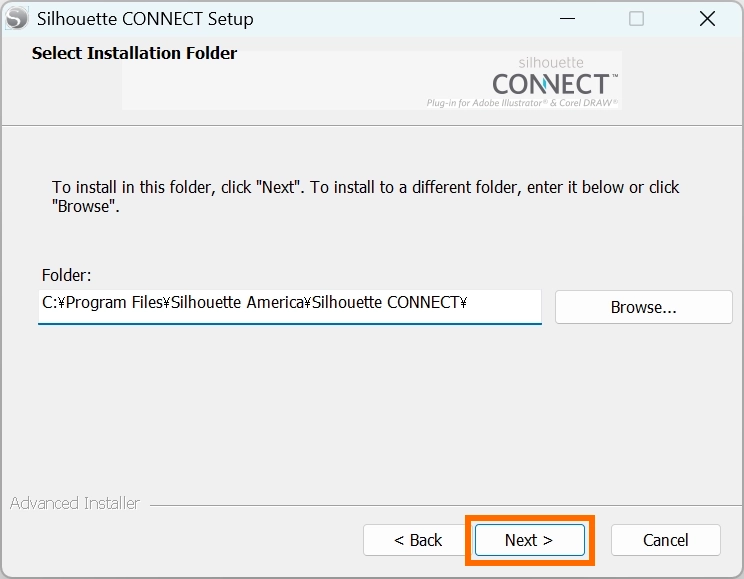The image size is (744, 579).
Task: Minimize the Setup window
Action: click(565, 18)
